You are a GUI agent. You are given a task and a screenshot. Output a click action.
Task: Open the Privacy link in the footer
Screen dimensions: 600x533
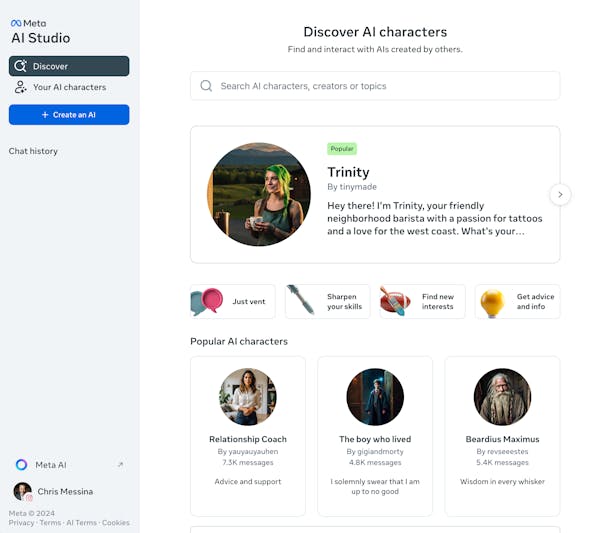[x=21, y=523]
